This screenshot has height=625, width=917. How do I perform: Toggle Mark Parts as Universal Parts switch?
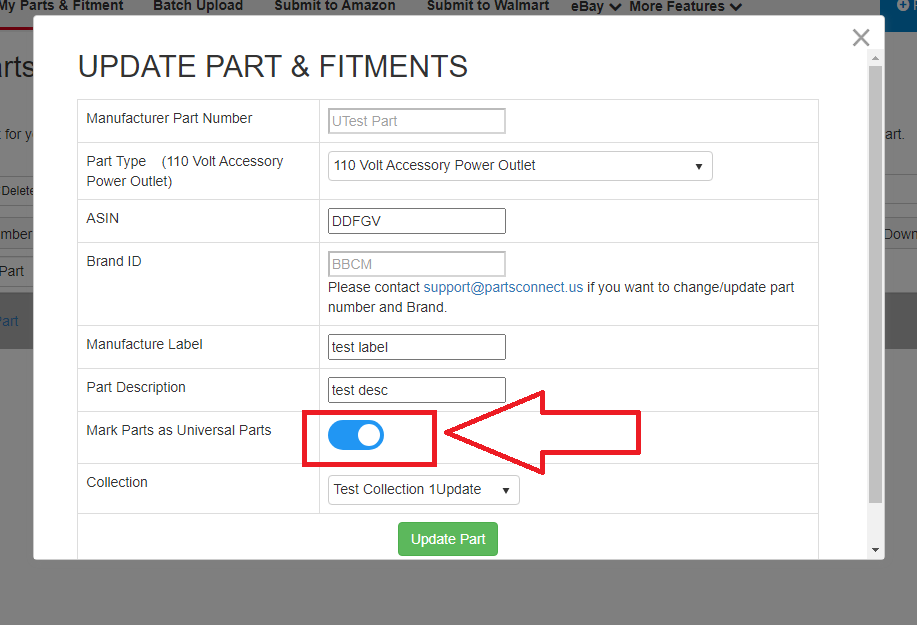coord(356,435)
